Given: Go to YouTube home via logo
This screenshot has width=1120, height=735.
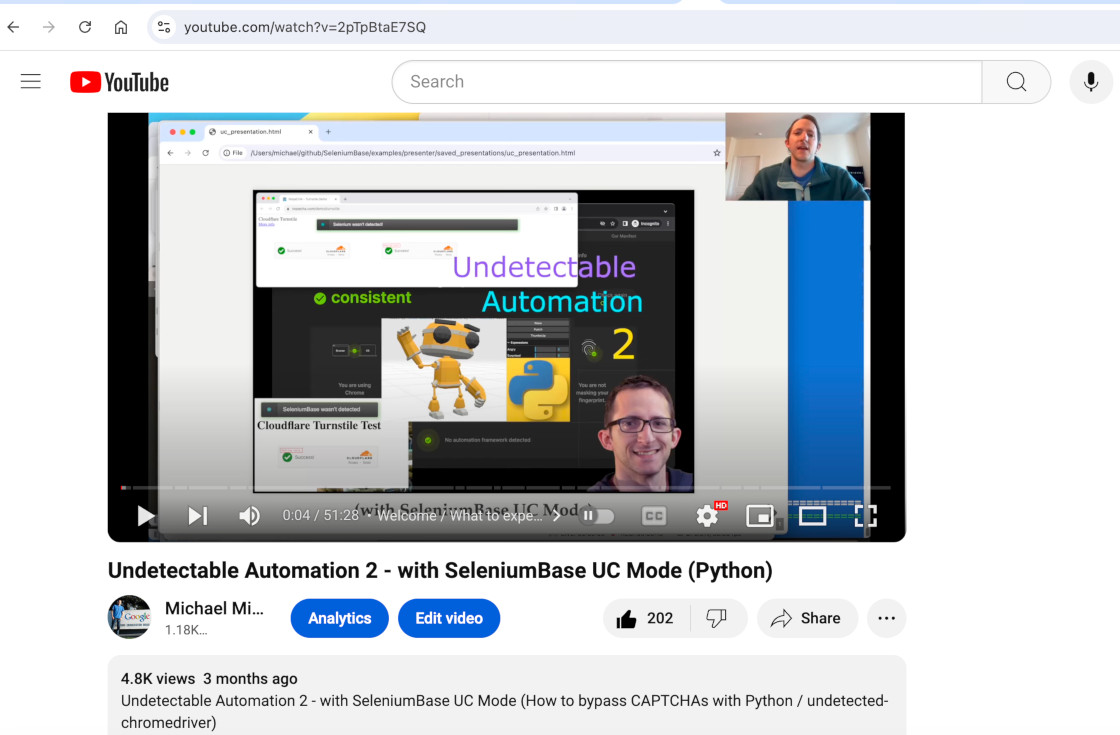Looking at the screenshot, I should pyautogui.click(x=119, y=82).
